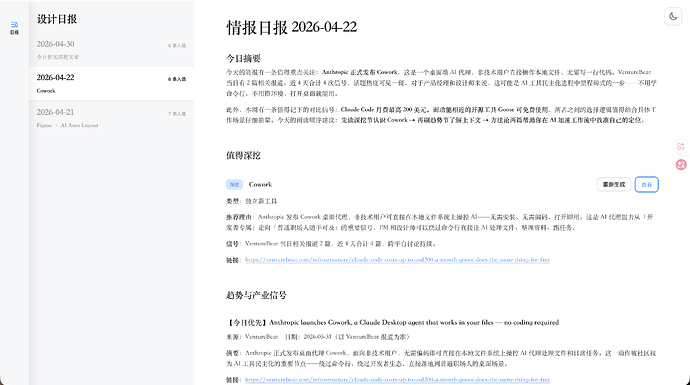
Task: Click the 情报日报 2026-04-22 page heading
Action: [291, 27]
